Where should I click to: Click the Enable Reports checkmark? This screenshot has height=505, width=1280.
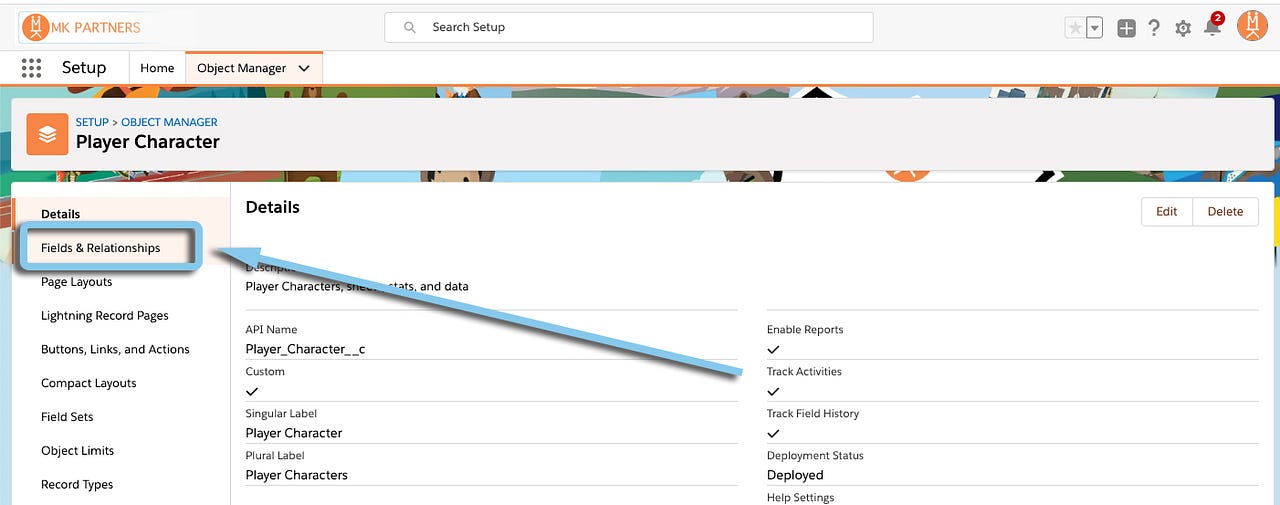(x=773, y=349)
